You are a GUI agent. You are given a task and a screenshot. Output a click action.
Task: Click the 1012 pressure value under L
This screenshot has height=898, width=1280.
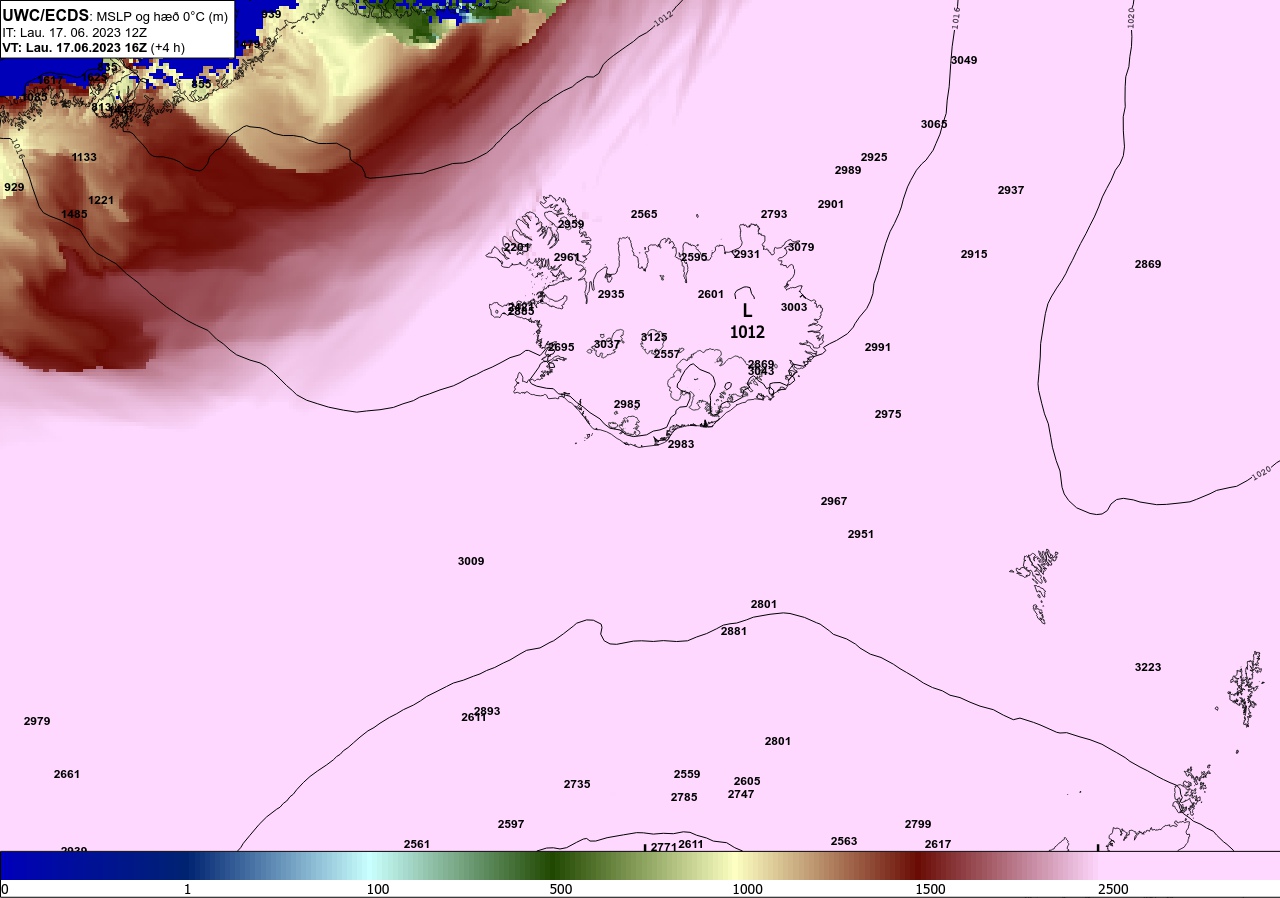(747, 332)
